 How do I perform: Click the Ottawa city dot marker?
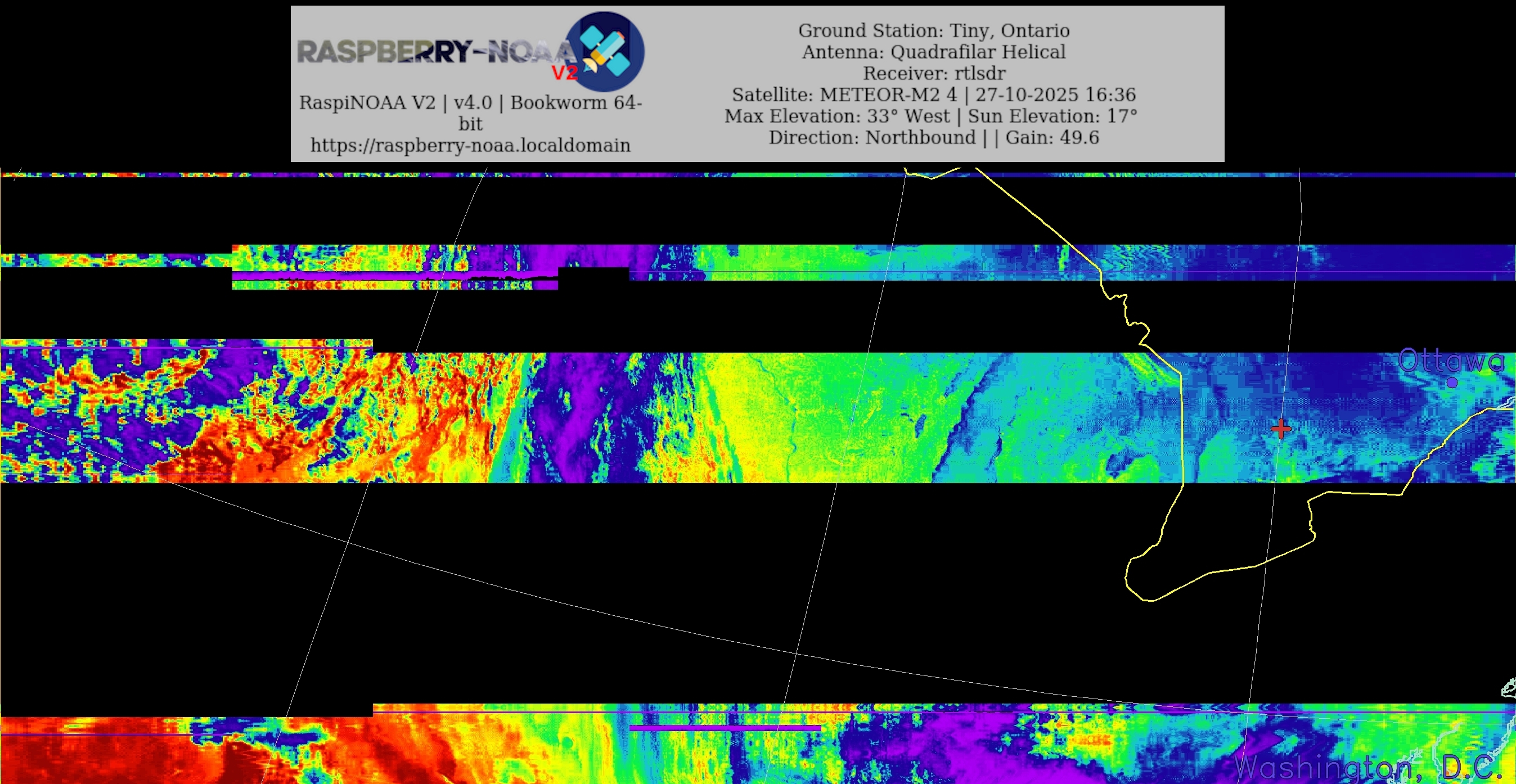coord(1452,382)
